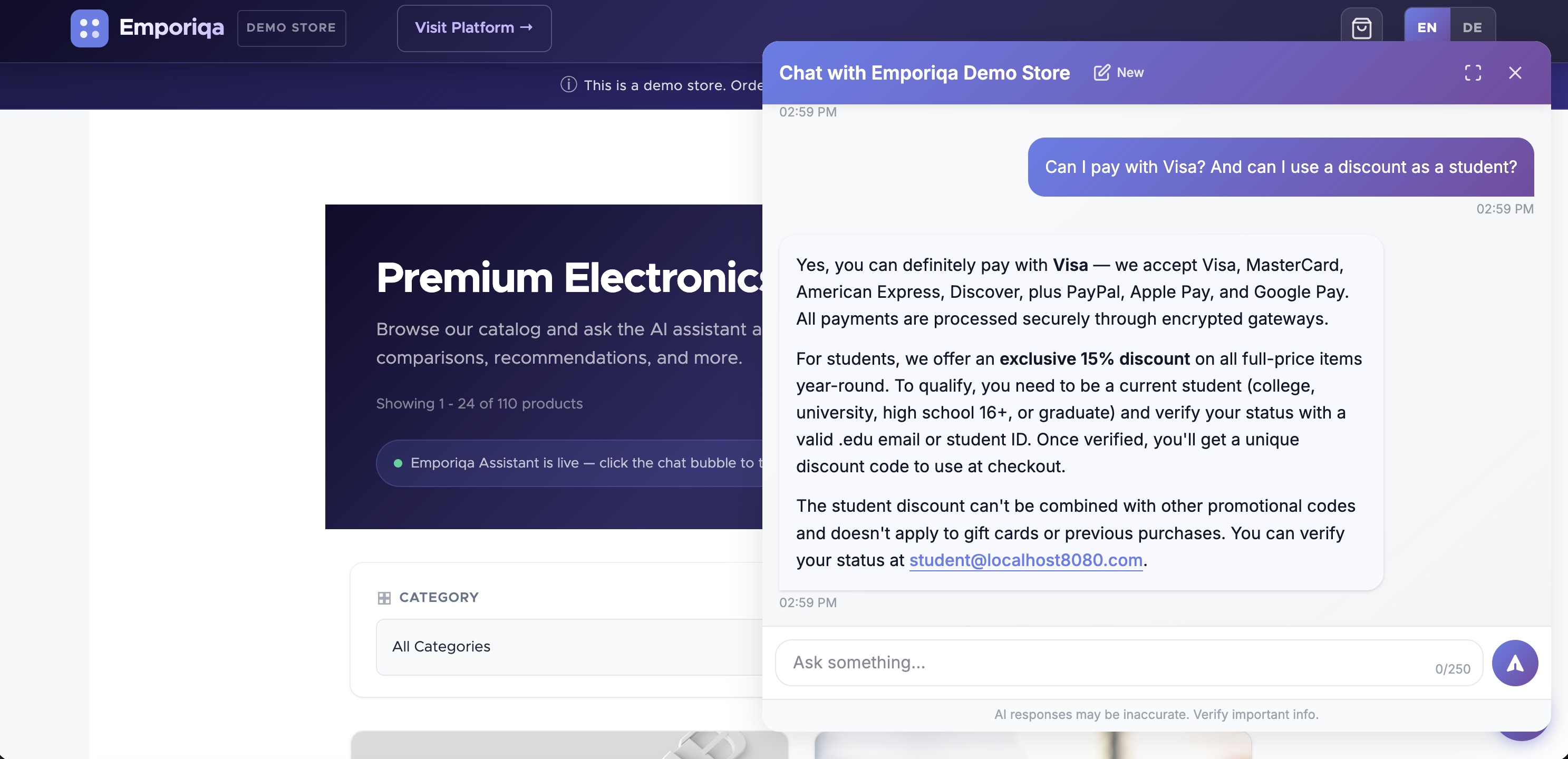The height and width of the screenshot is (759, 1568).
Task: Click the Category grid icon
Action: click(384, 598)
